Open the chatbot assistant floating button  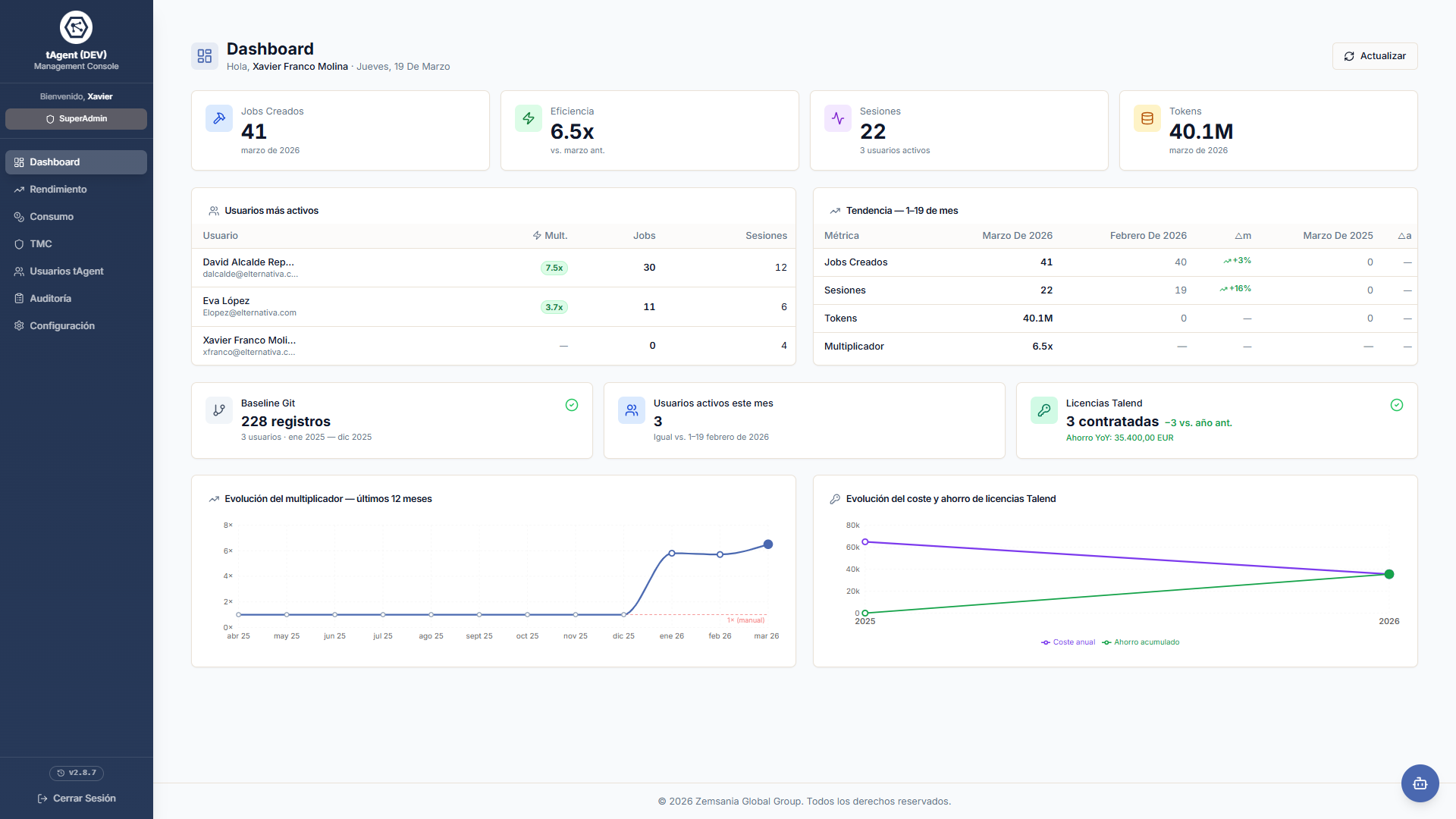tap(1420, 783)
